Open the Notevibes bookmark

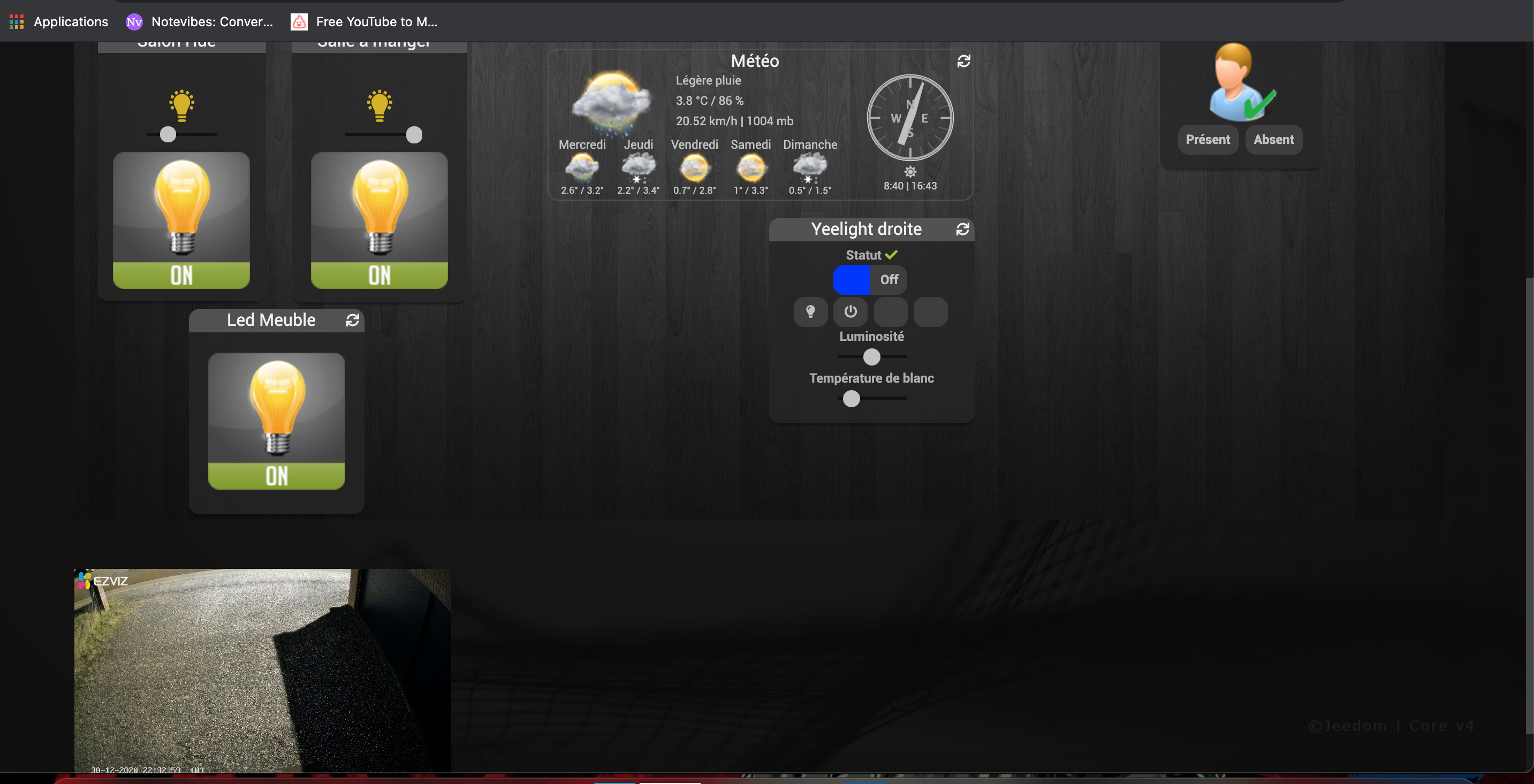coord(200,21)
